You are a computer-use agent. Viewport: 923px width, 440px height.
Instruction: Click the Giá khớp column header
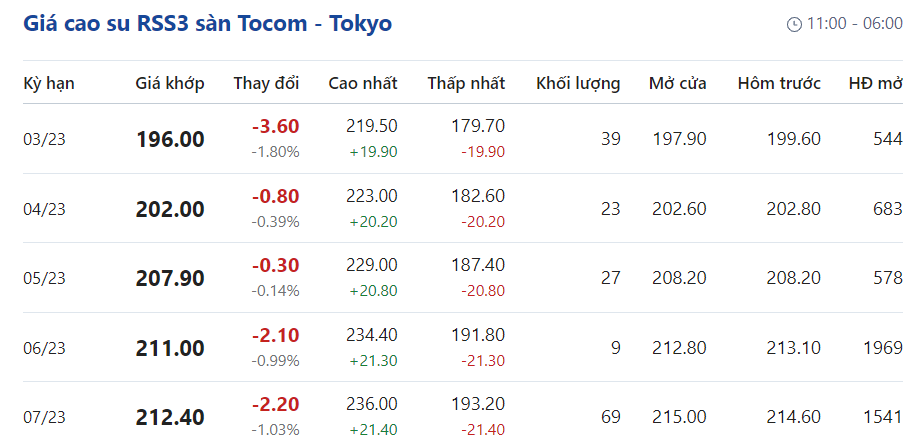coord(170,84)
